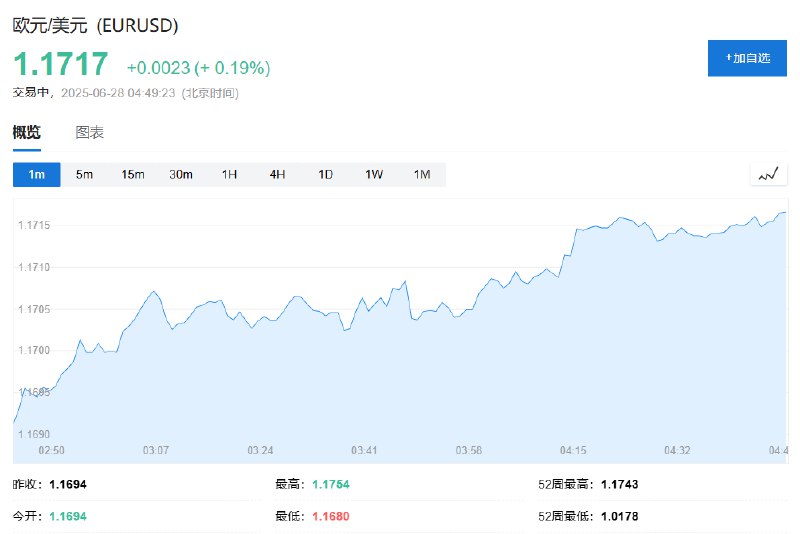Select the 4H timeframe

tap(278, 174)
